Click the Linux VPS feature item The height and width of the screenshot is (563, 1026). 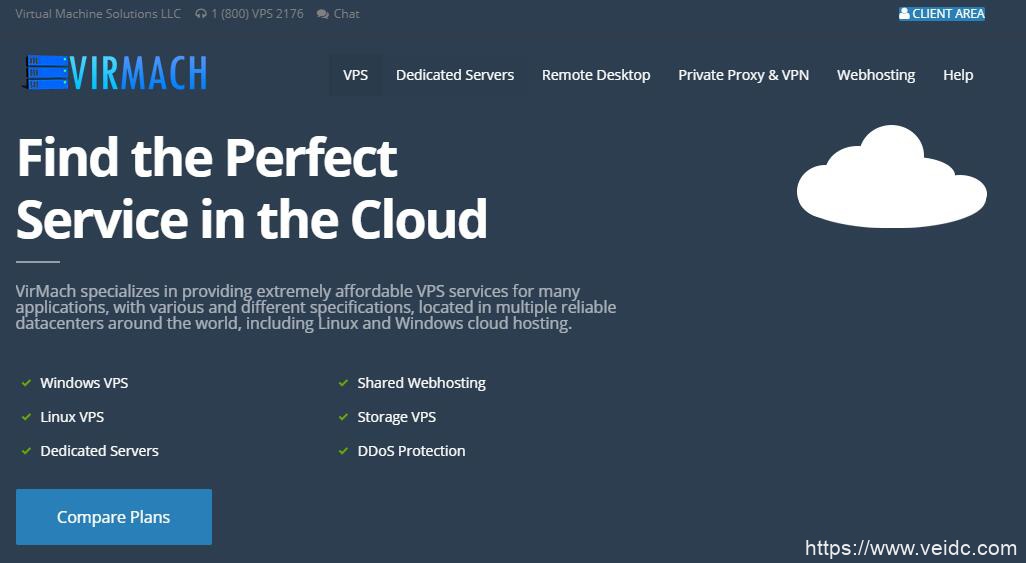72,417
